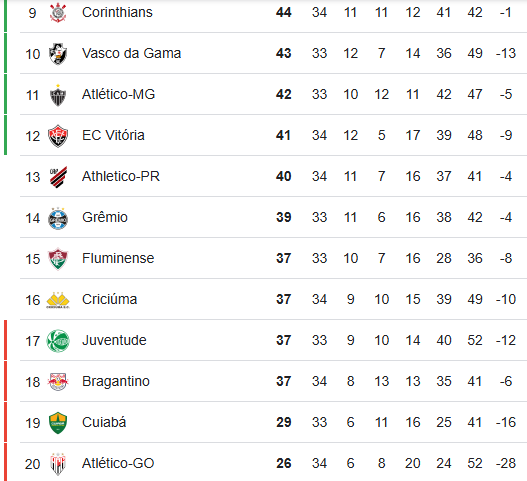Viewport: 527px width, 481px height.
Task: Click position number 13 in standings
Action: tap(33, 177)
